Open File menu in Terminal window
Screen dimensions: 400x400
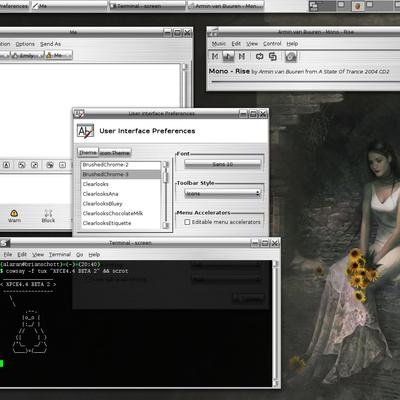8,255
